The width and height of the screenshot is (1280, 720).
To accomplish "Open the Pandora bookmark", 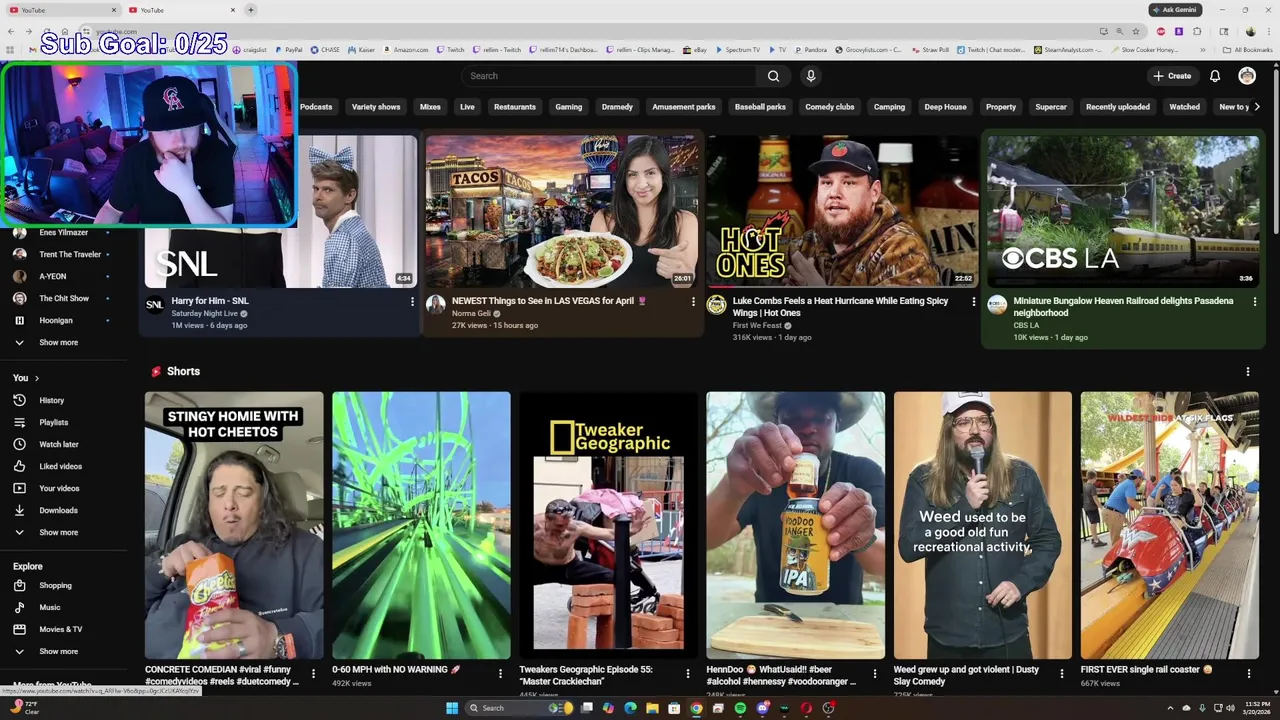I will point(811,49).
